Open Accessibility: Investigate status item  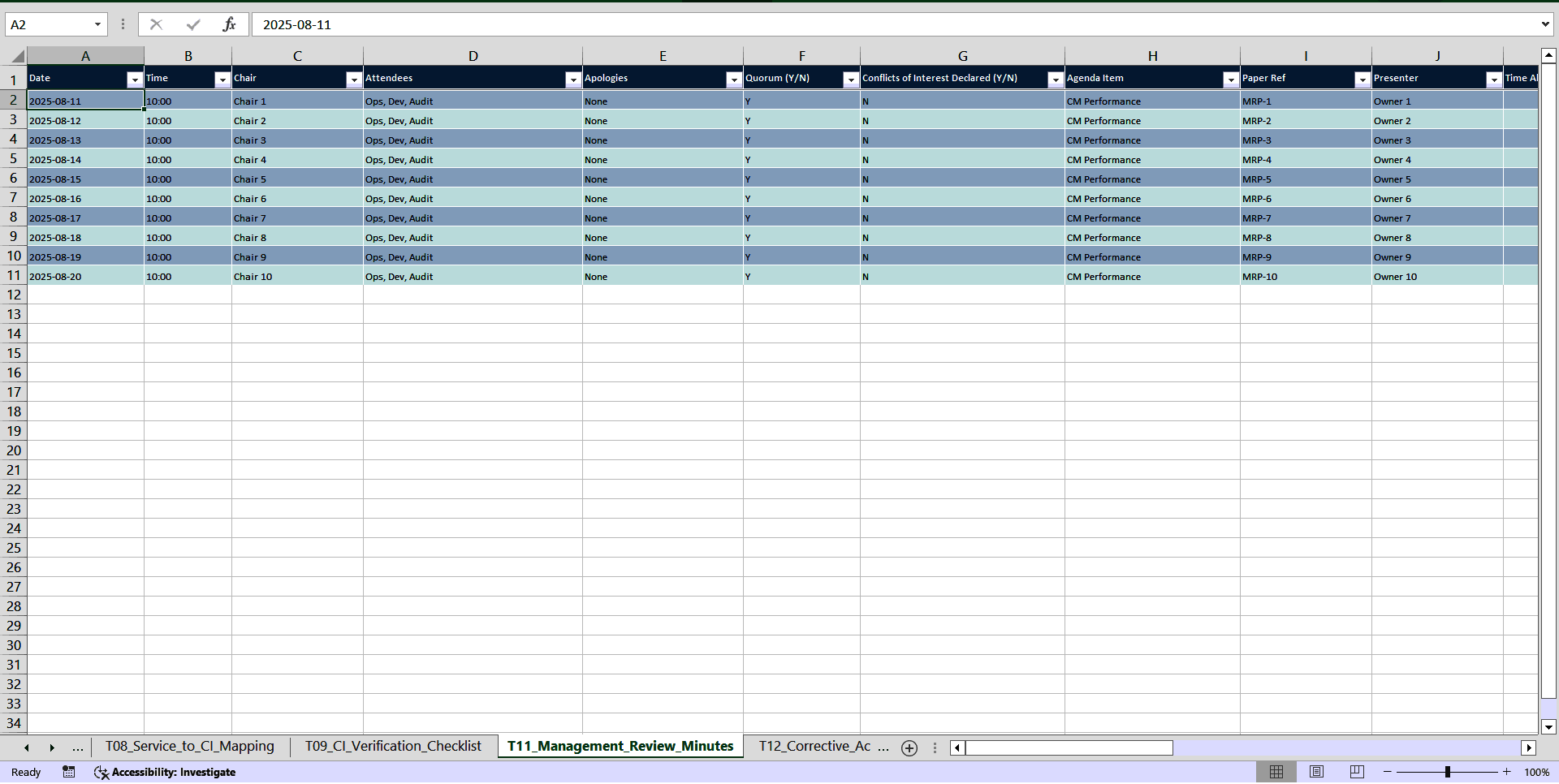coord(165,772)
